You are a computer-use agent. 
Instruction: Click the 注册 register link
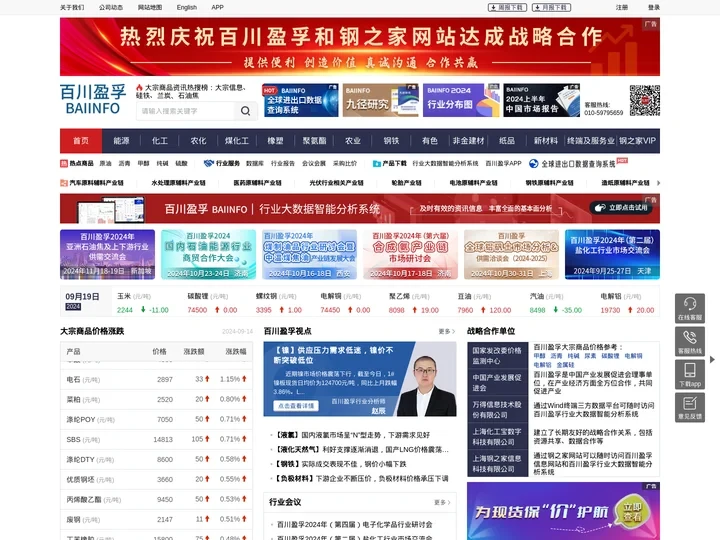pyautogui.click(x=622, y=7)
